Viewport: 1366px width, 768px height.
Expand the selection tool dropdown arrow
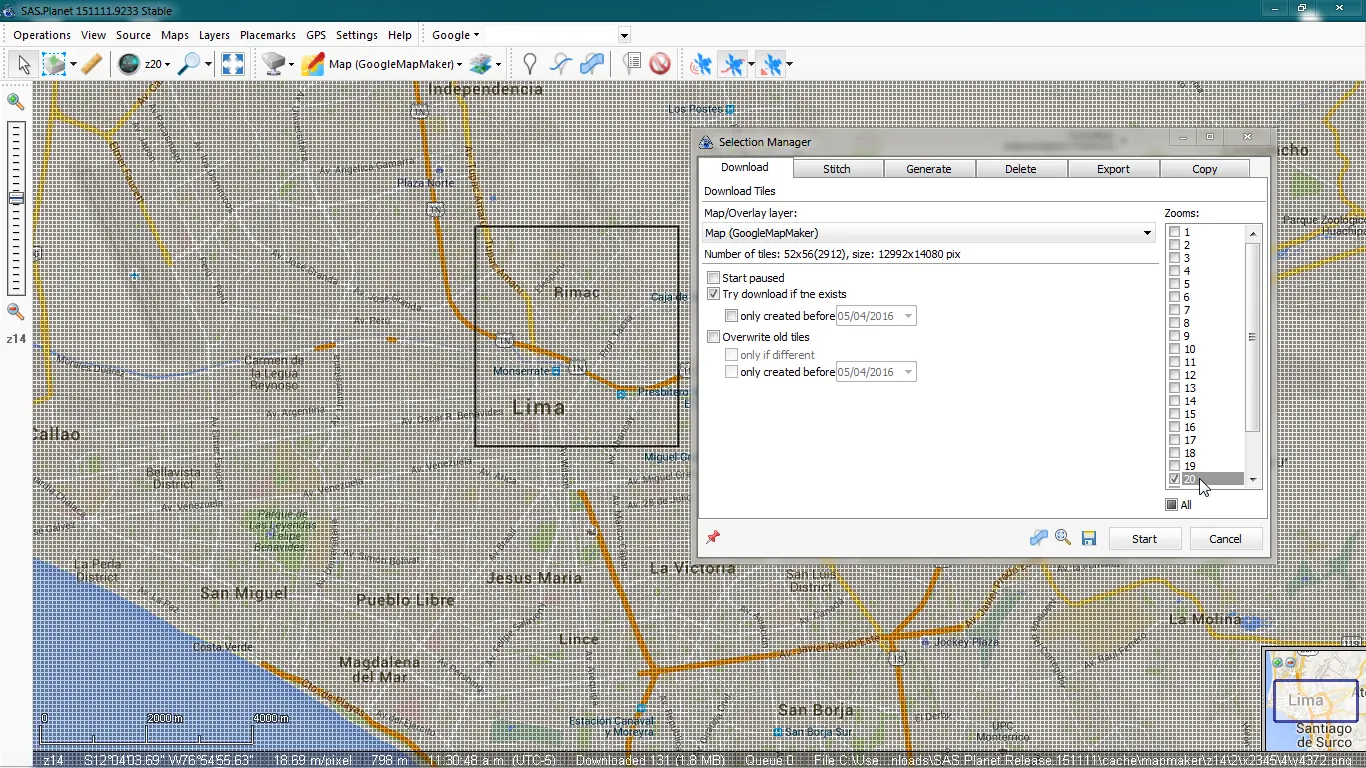click(73, 64)
